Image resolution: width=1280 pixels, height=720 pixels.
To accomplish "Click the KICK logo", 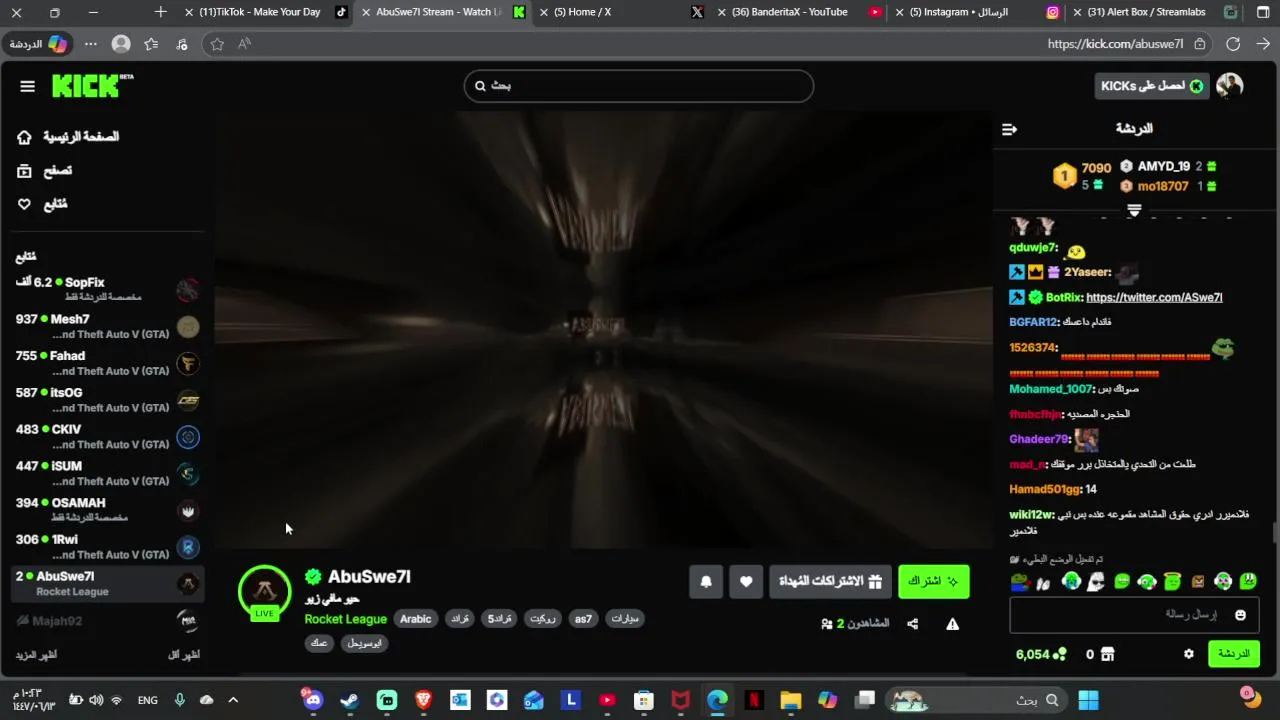I will click(x=92, y=85).
